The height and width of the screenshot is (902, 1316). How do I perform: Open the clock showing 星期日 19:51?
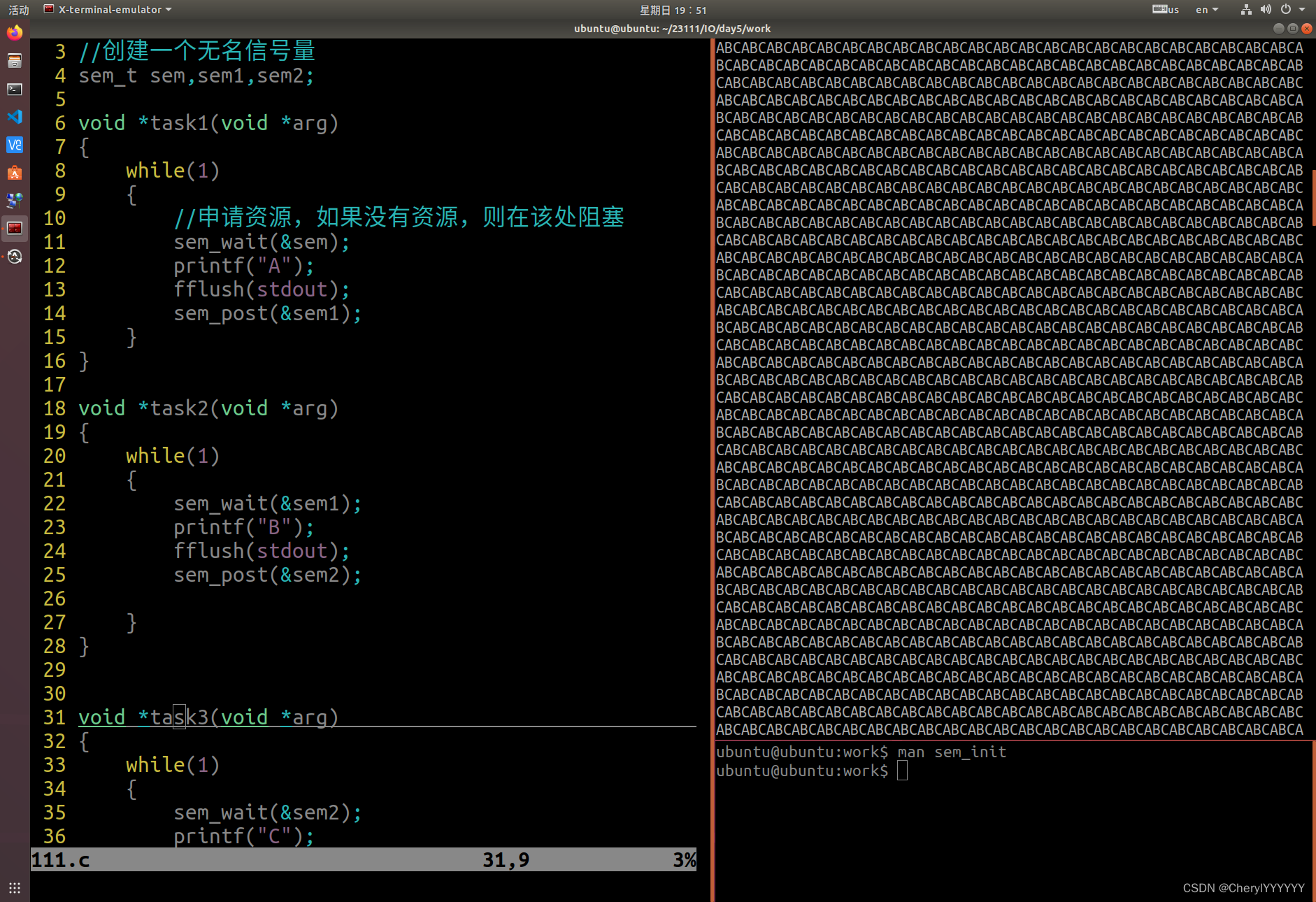coord(673,10)
